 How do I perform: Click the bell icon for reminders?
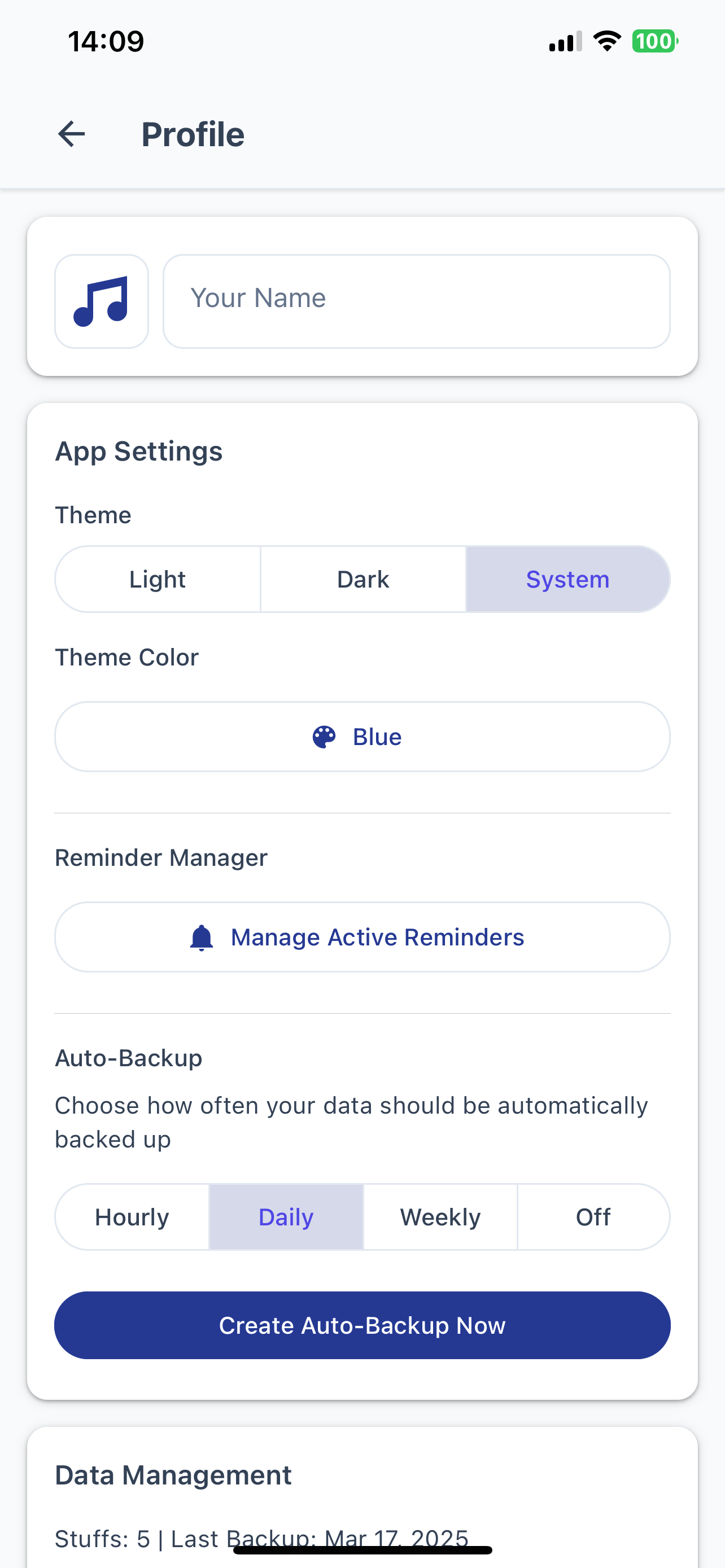202,938
